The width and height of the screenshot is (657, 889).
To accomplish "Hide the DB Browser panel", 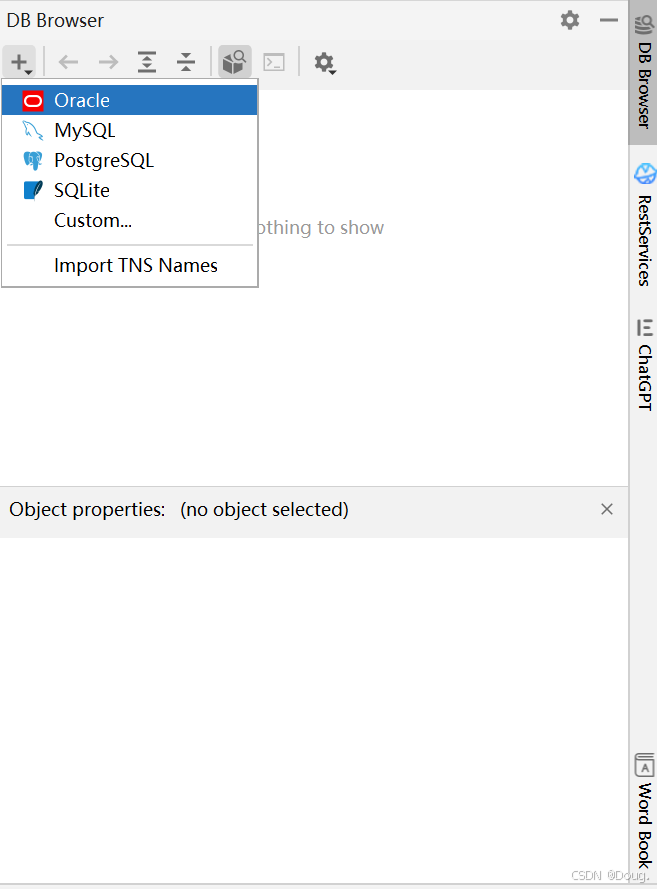I will tap(609, 20).
